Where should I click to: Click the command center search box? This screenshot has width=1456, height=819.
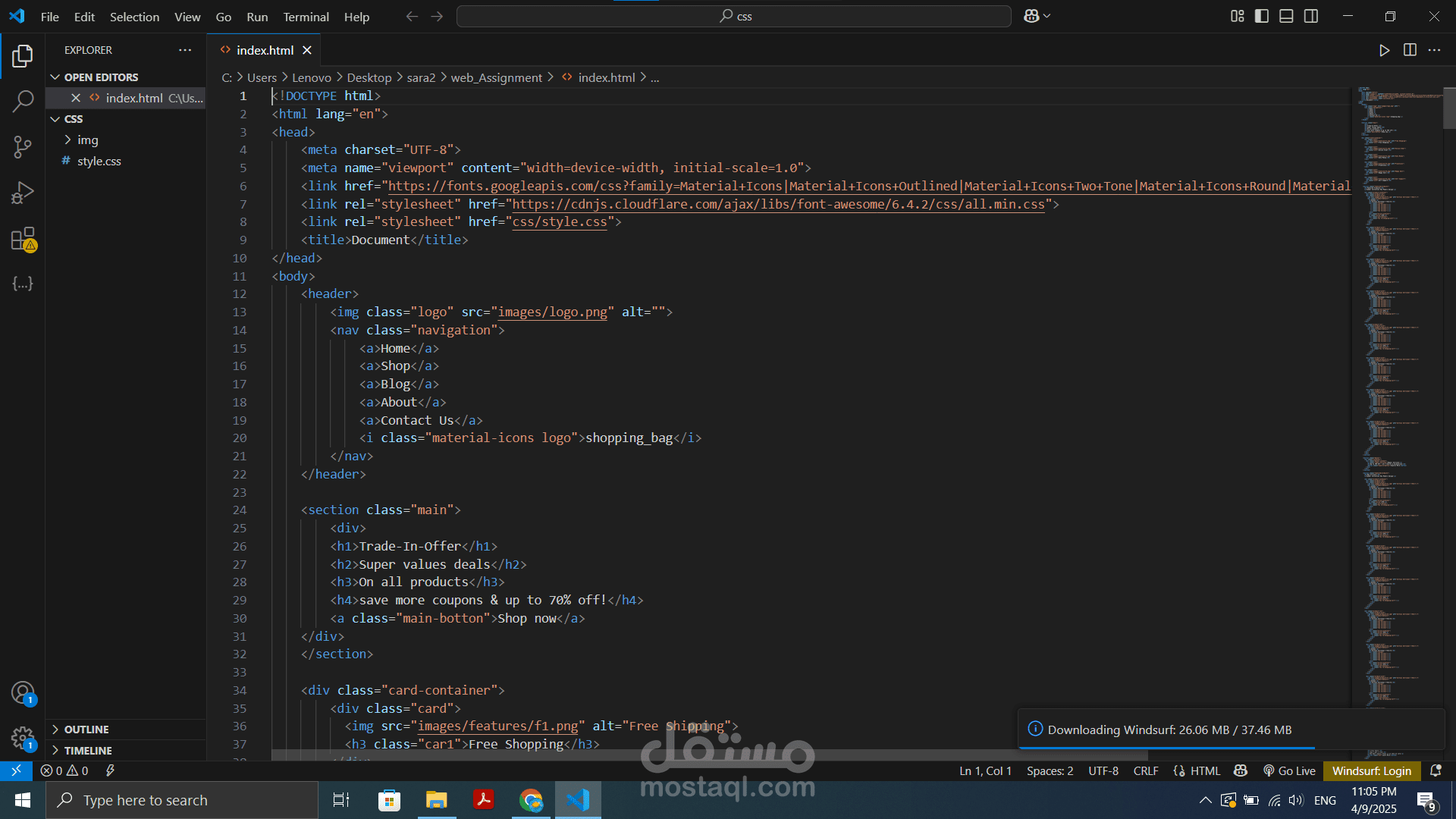coord(733,17)
